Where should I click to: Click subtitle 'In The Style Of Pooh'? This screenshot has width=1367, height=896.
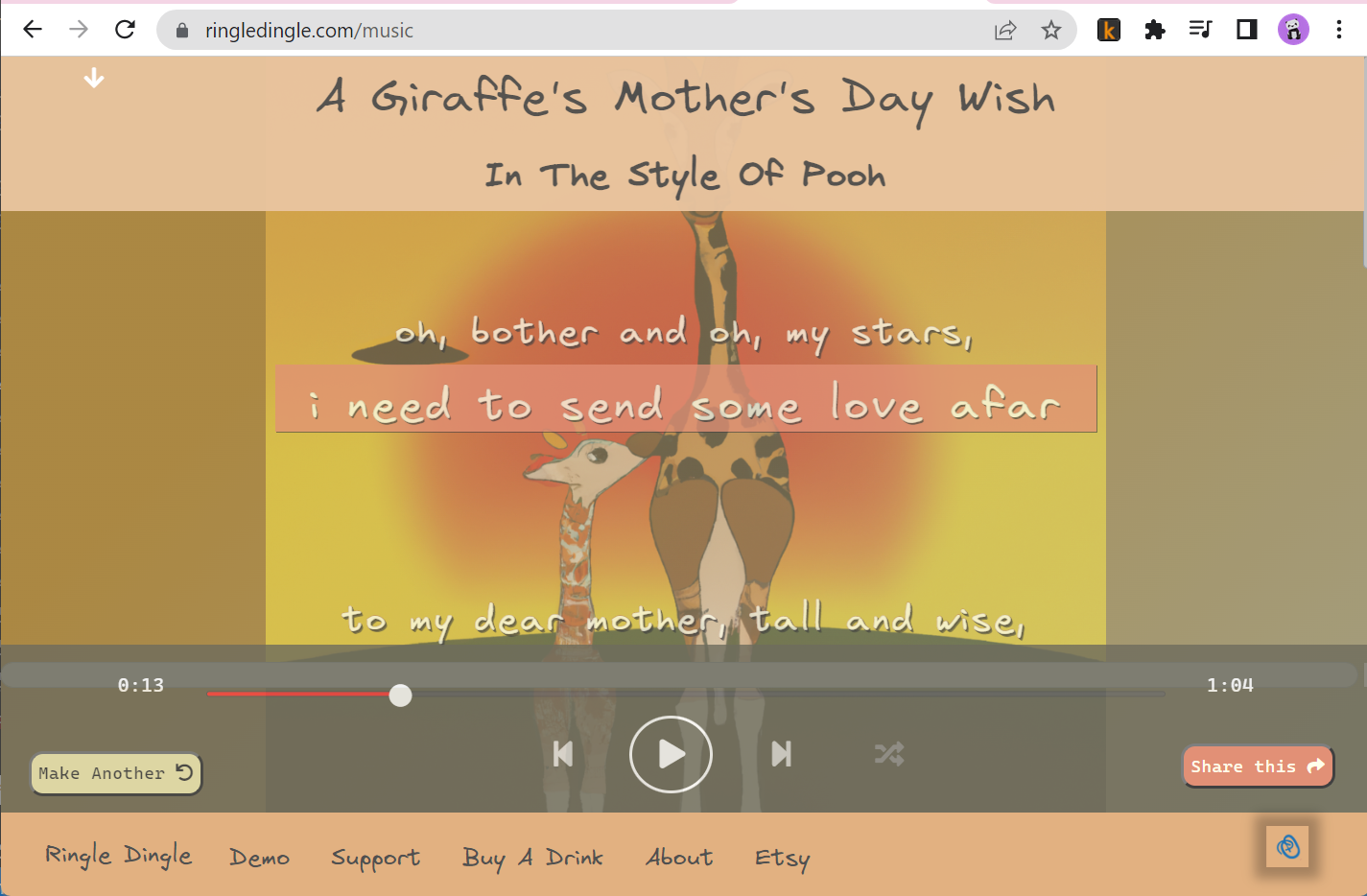[x=685, y=176]
